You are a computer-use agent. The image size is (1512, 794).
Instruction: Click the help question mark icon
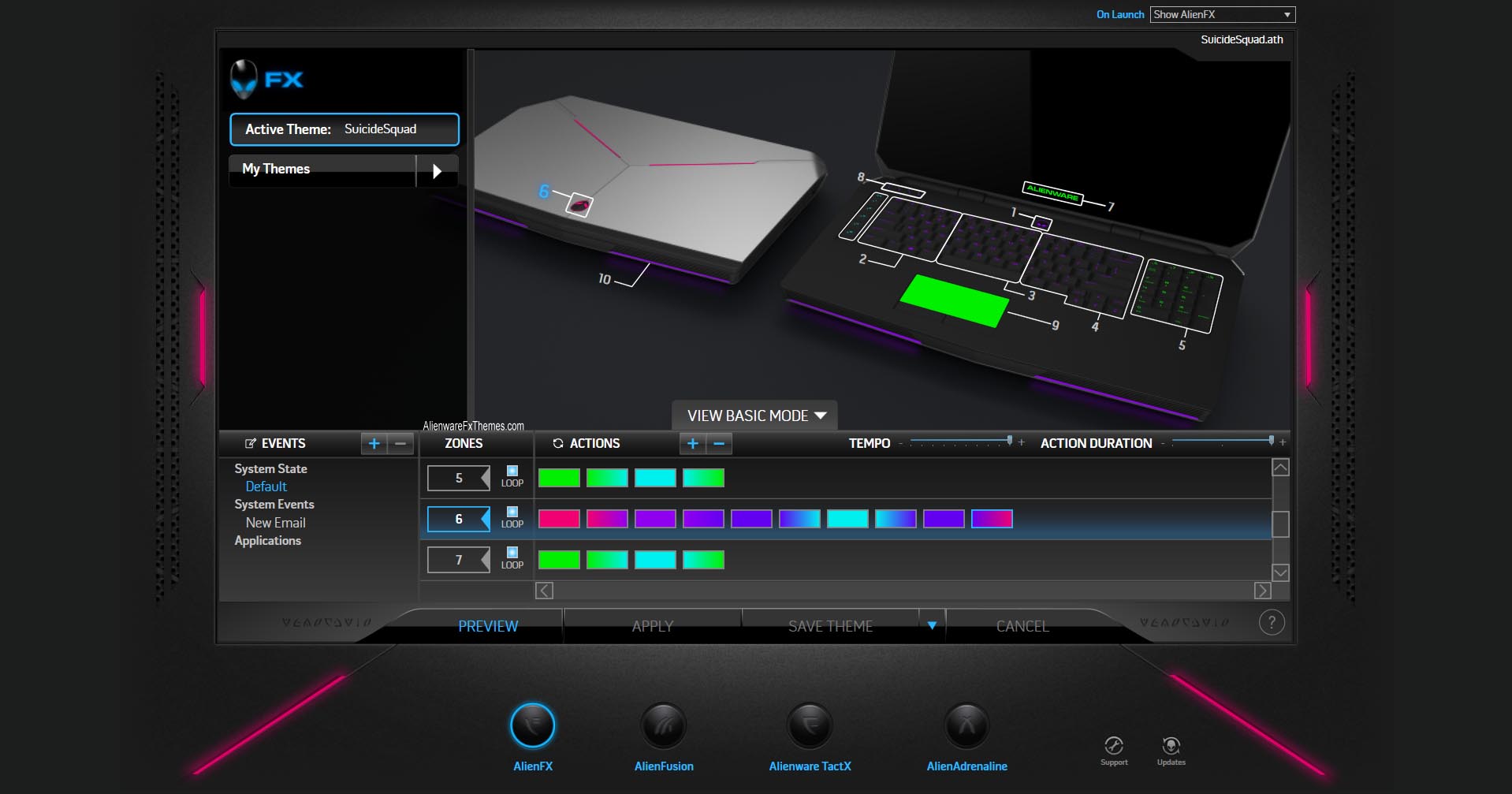pyautogui.click(x=1272, y=623)
